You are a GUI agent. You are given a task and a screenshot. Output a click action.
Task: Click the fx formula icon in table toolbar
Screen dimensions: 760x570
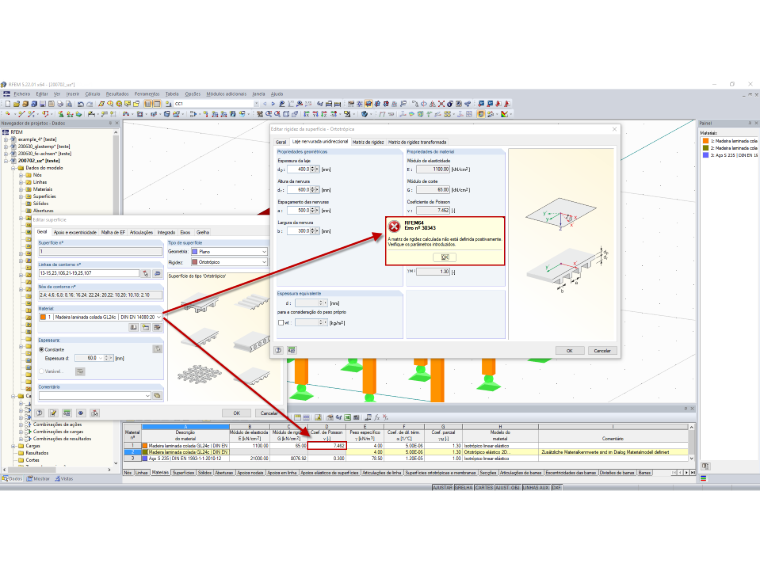(377, 417)
